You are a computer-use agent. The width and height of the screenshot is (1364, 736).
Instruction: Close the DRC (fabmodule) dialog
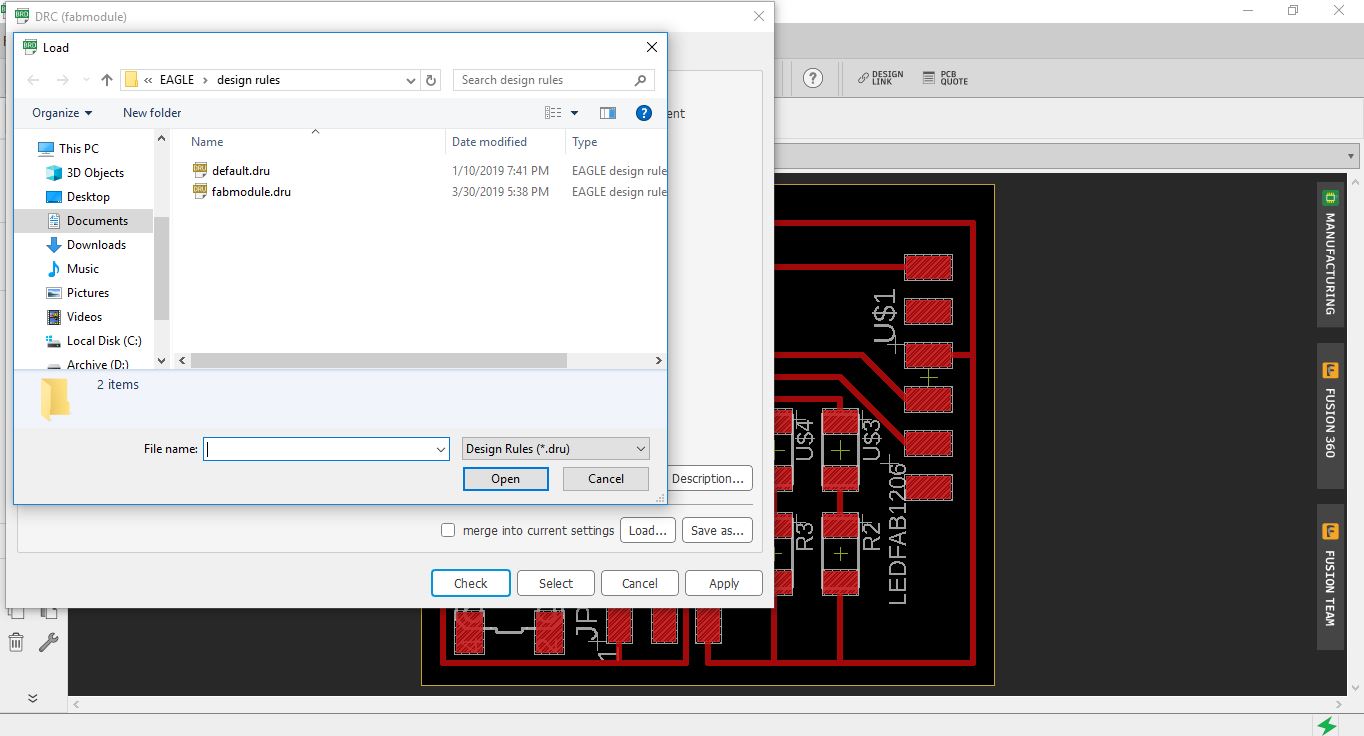[760, 16]
